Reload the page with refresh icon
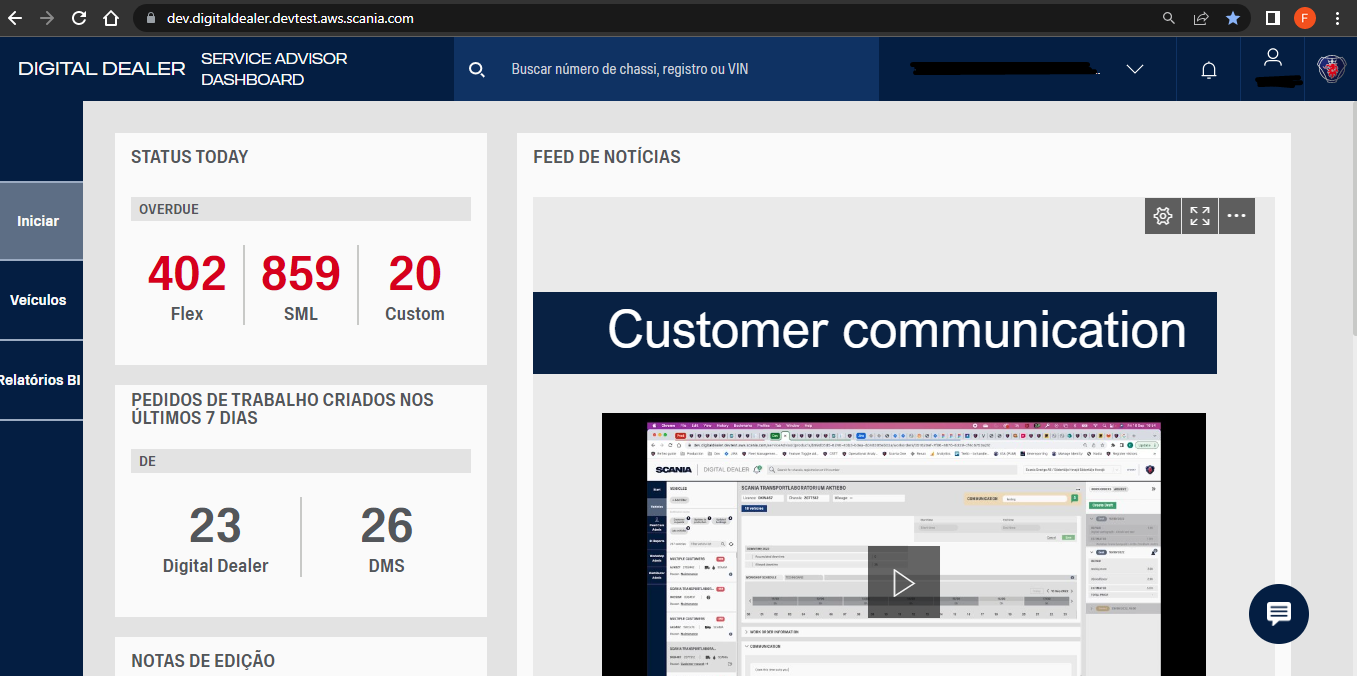The height and width of the screenshot is (676, 1357). [79, 18]
